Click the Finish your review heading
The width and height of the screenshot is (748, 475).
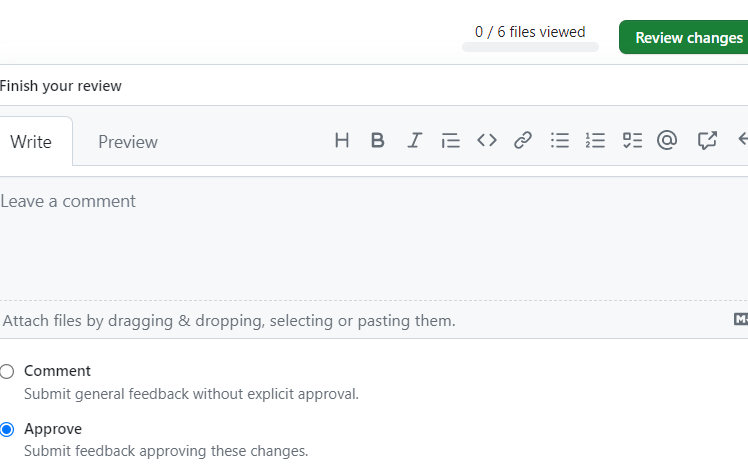(61, 86)
